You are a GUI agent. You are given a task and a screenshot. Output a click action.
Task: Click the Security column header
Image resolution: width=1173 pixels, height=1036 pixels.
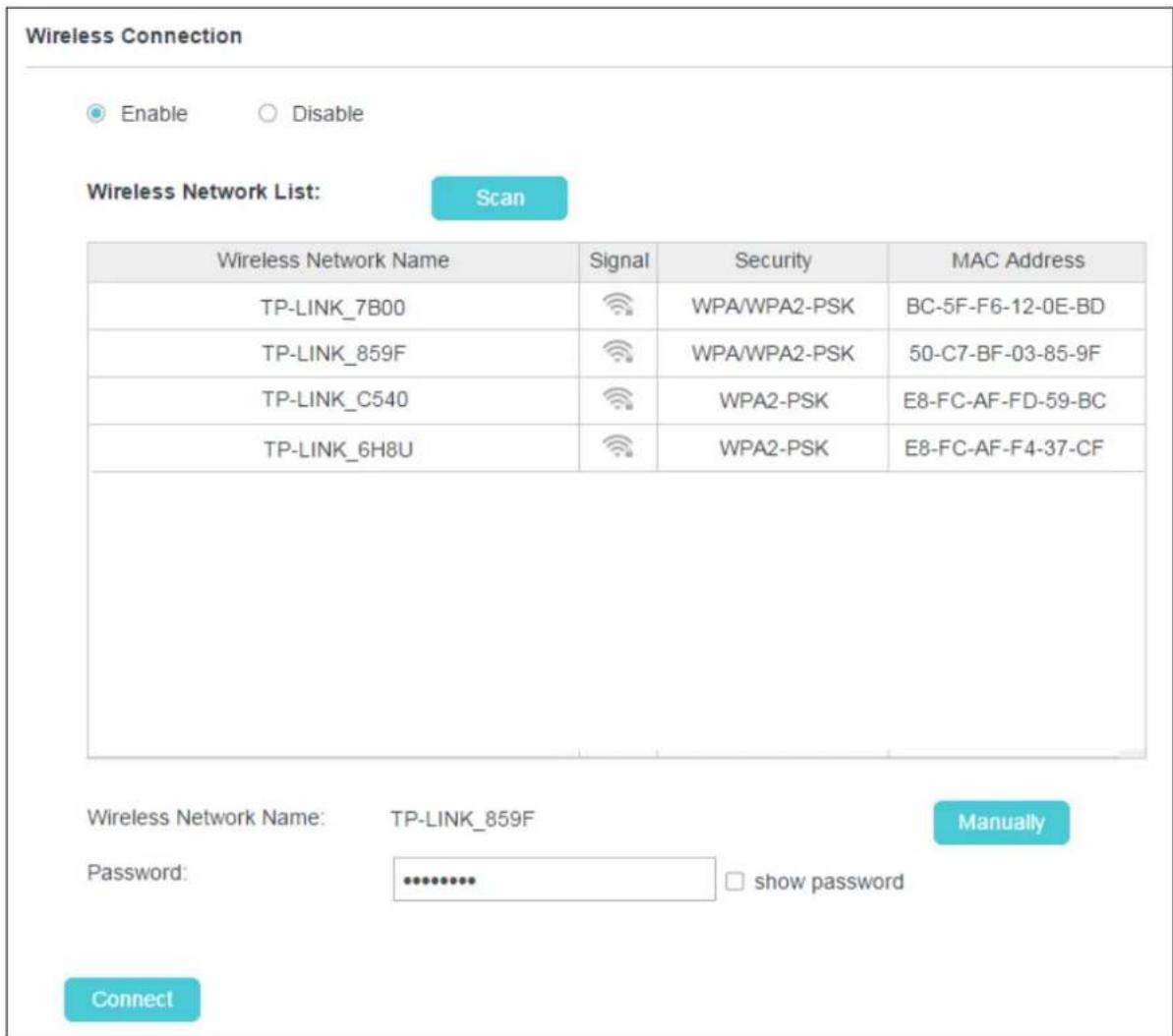tap(773, 260)
